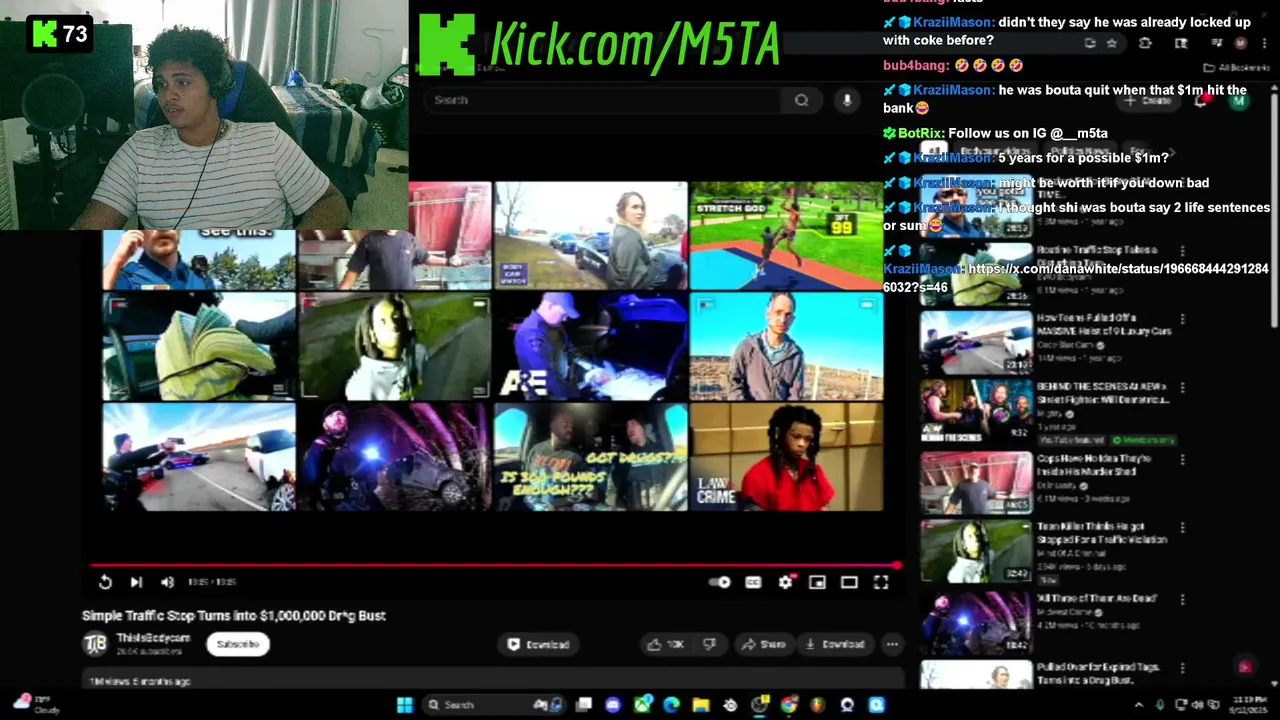Viewport: 1280px width, 720px height.
Task: Open YouTube notifications bell
Action: (x=1201, y=100)
